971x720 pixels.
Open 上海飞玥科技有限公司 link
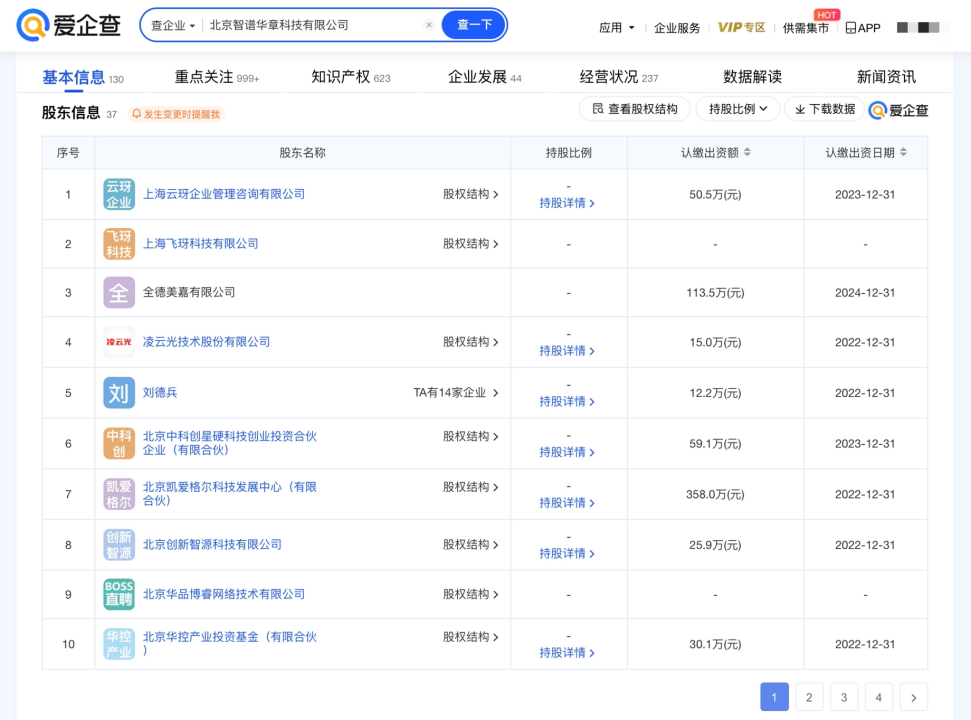201,244
